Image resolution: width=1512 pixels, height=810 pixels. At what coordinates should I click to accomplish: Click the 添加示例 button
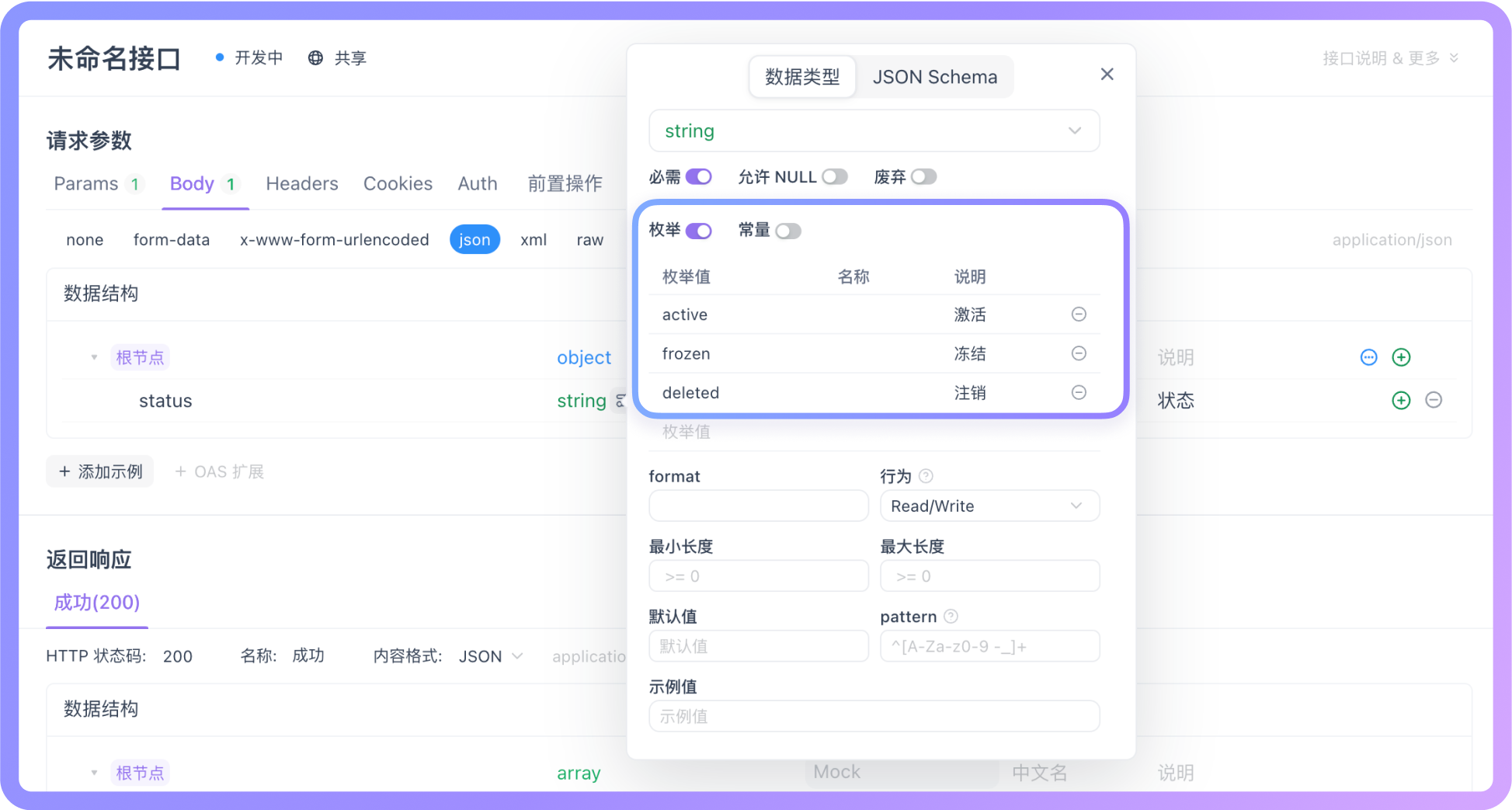100,471
